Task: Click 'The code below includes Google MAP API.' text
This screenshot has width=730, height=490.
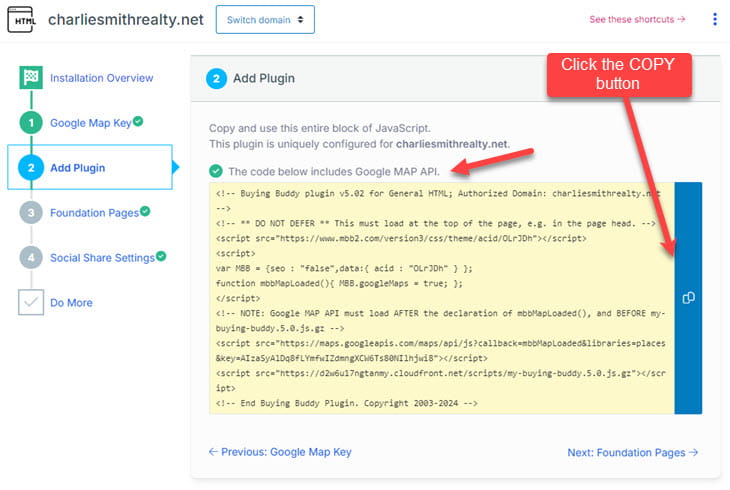Action: coord(333,171)
